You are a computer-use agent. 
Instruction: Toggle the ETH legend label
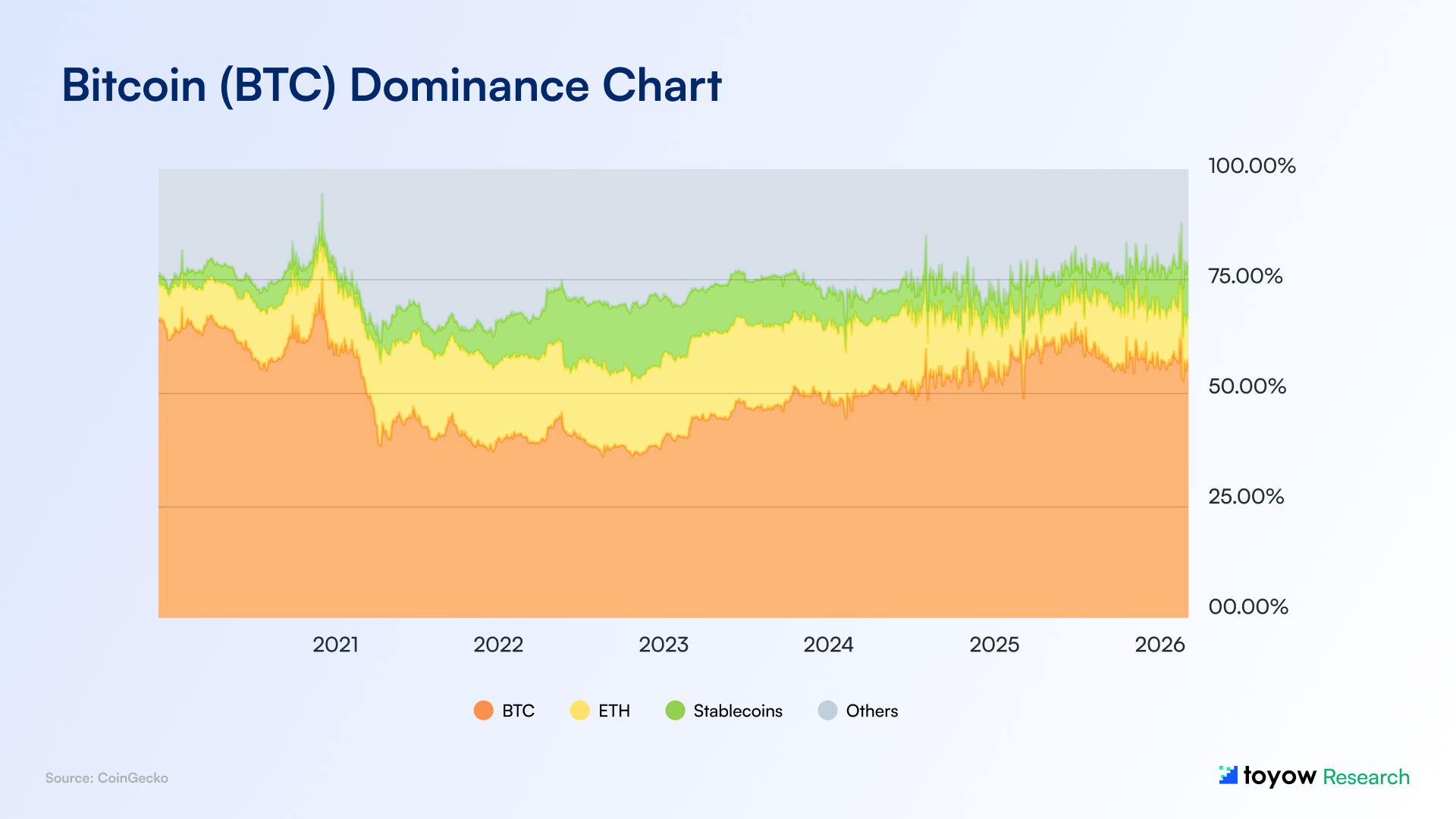[x=613, y=711]
